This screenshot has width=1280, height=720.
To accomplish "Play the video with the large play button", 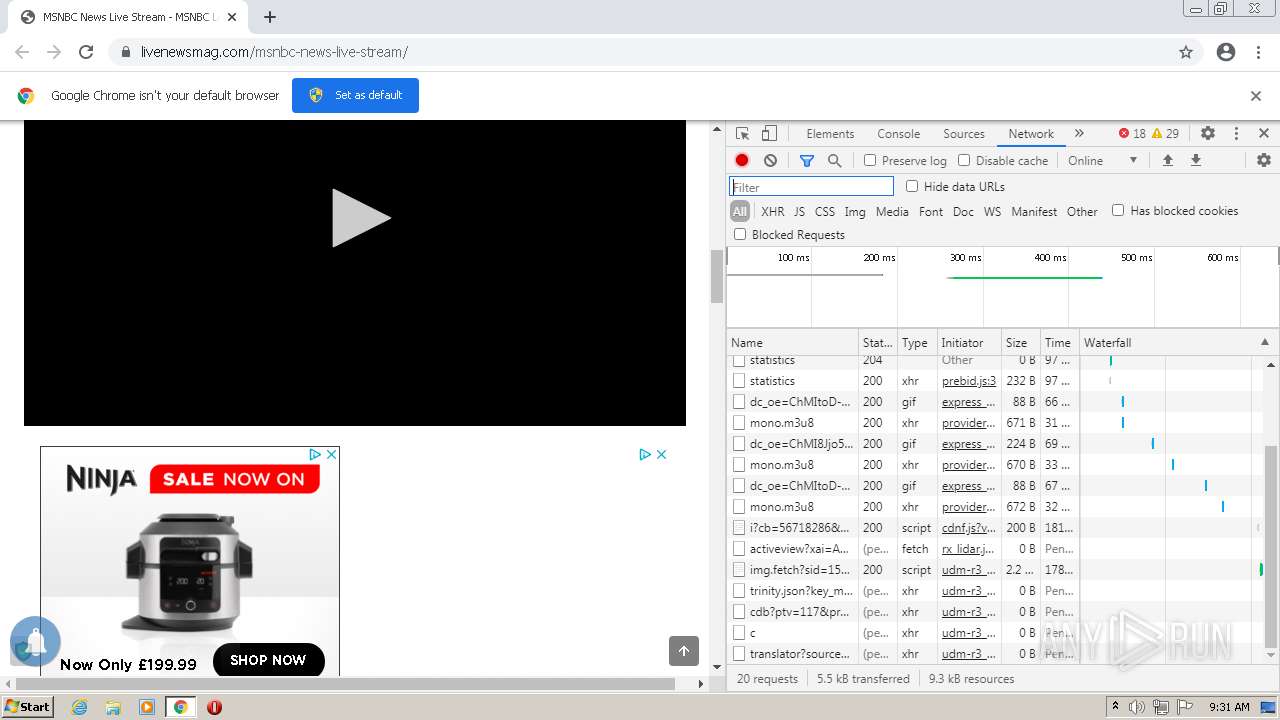I will [x=360, y=218].
